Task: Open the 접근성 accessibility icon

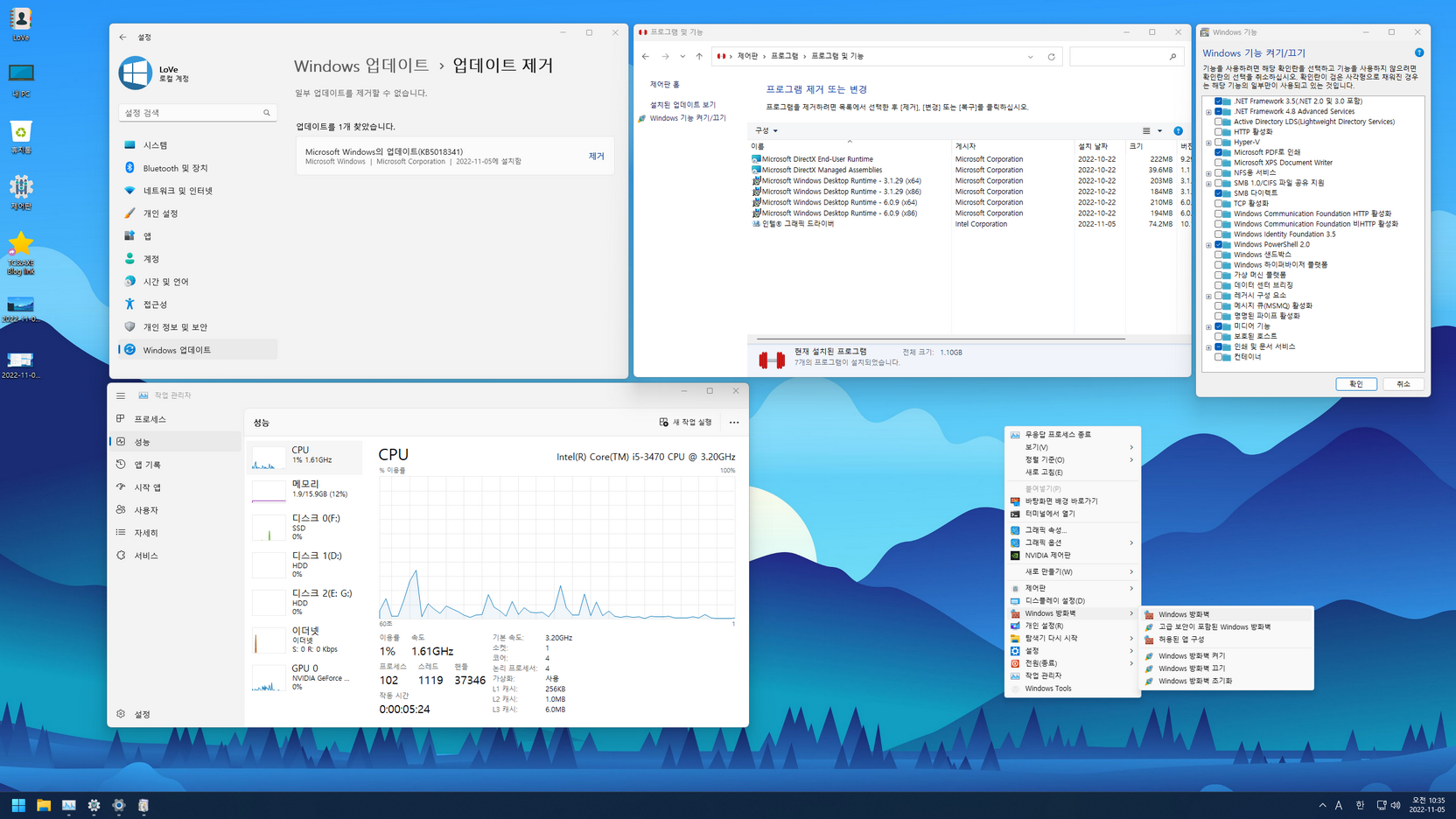Action: pos(129,304)
